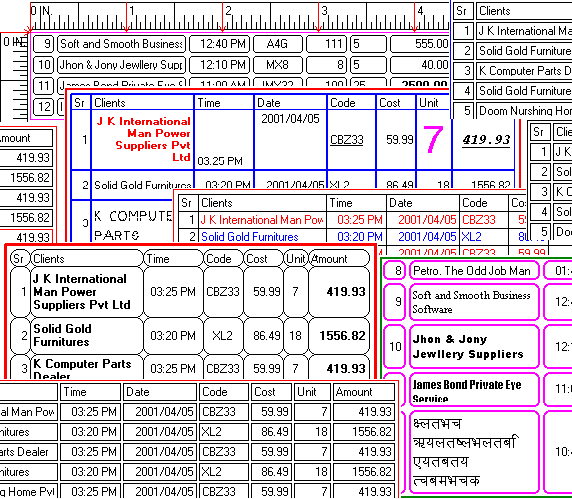572x499 pixels.
Task: Click the underlined CBZ33 code link
Action: click(347, 140)
